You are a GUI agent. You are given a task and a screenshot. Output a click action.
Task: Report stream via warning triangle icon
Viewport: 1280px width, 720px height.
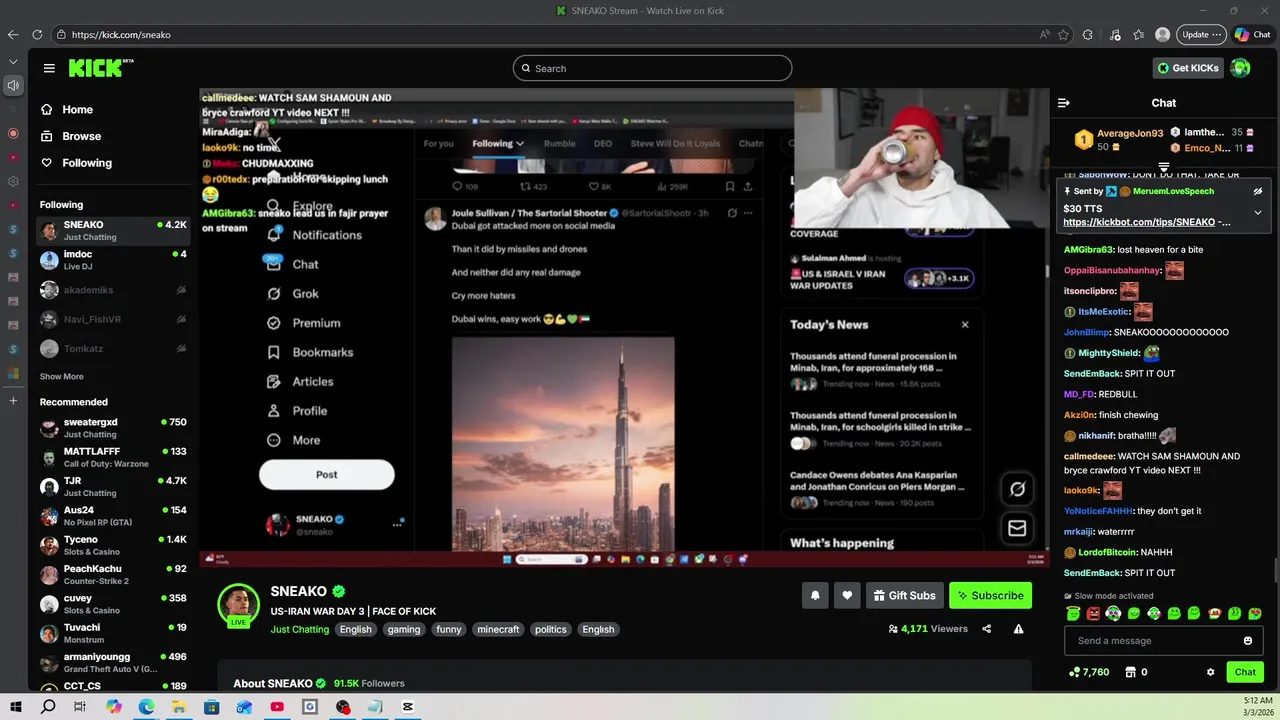(x=1018, y=629)
